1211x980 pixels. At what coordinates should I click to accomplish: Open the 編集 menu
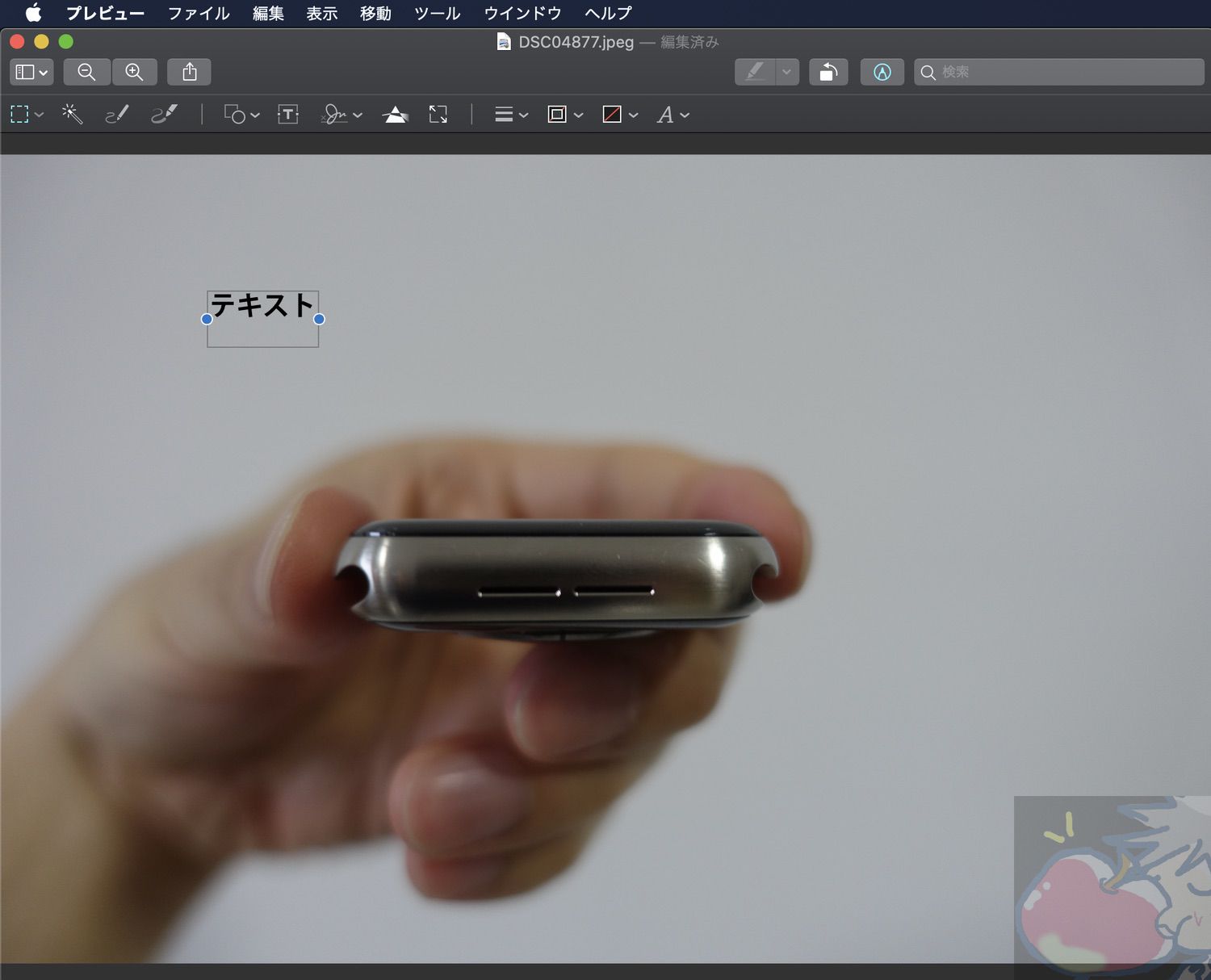click(268, 13)
